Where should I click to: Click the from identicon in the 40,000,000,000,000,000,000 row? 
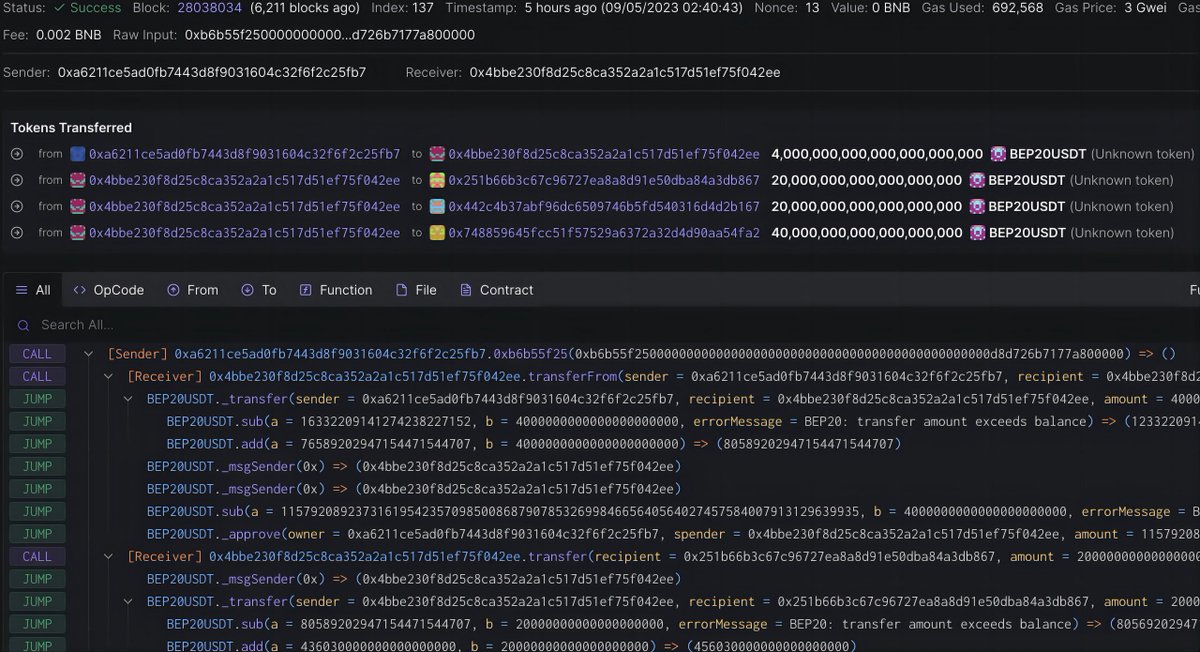click(78, 232)
